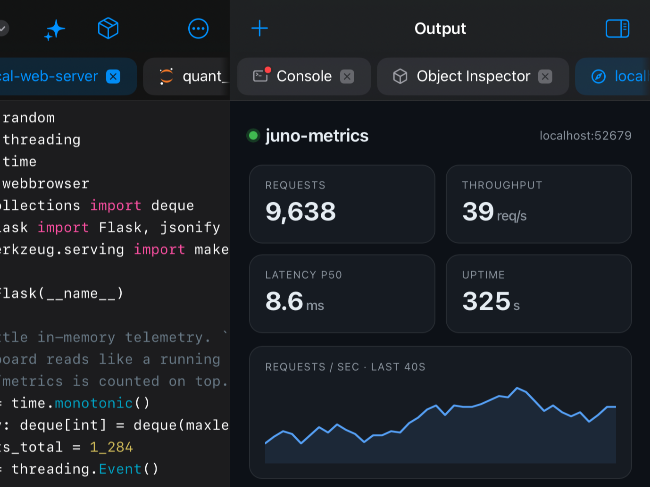Click the jsonify identifier in code
This screenshot has height=487, width=650.
[190, 228]
